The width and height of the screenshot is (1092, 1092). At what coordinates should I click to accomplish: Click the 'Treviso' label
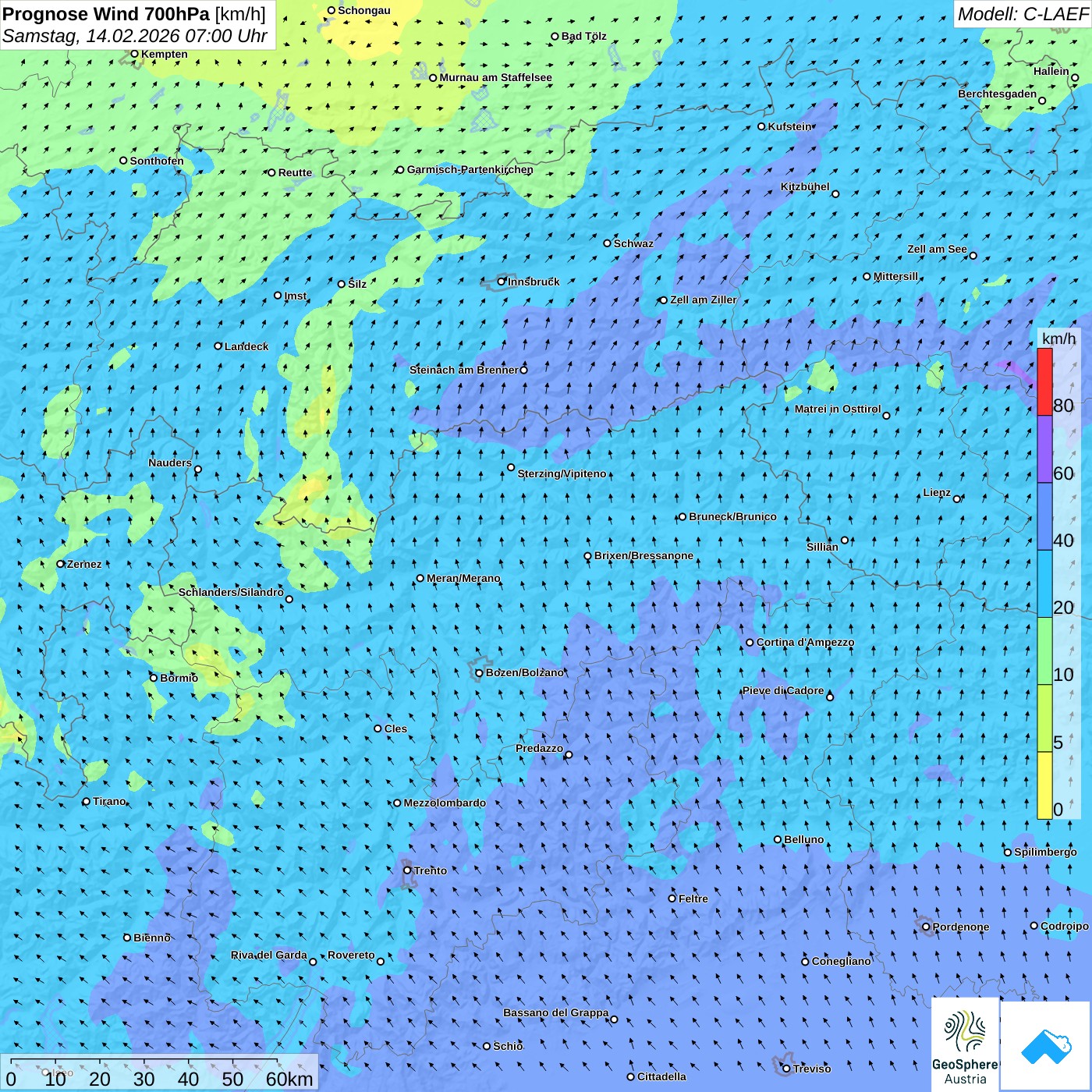812,1069
